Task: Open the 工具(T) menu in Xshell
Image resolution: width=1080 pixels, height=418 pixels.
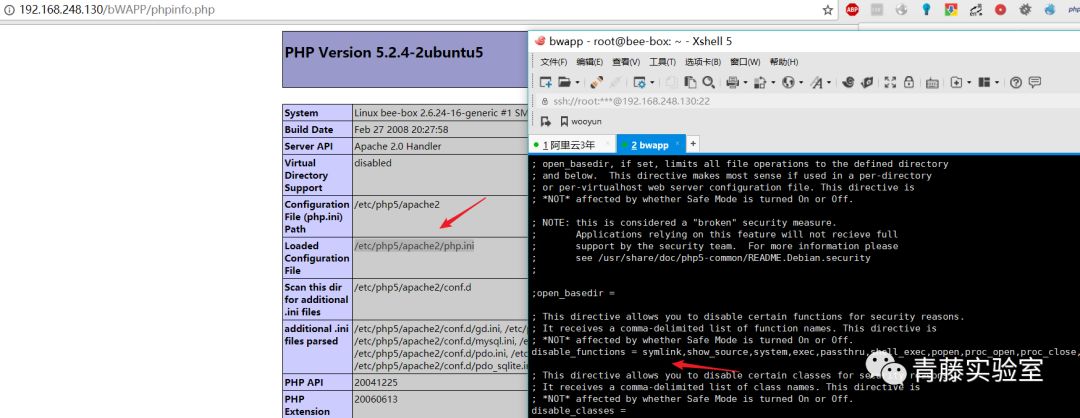Action: (x=662, y=62)
